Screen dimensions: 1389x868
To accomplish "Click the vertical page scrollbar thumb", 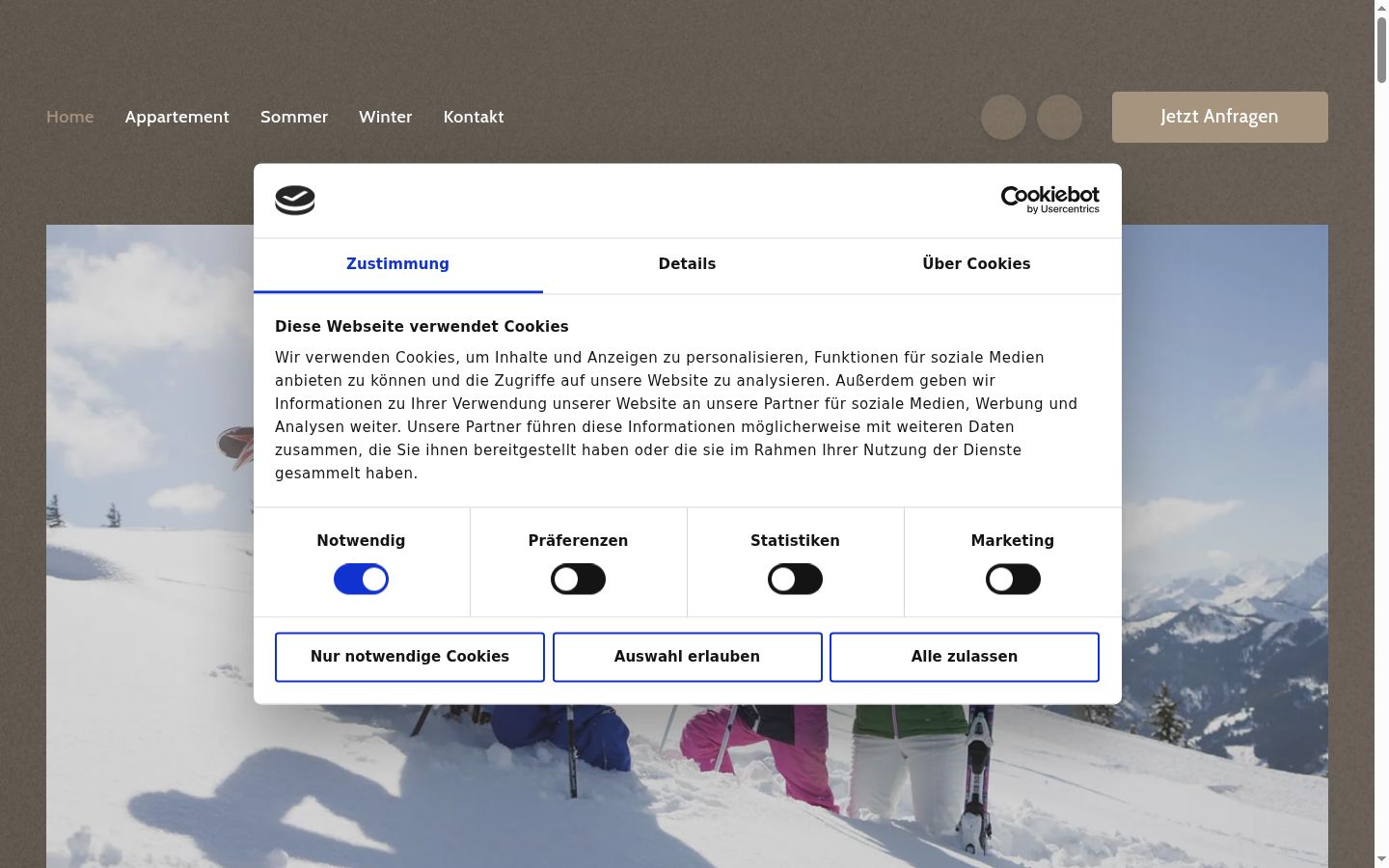I will (1381, 50).
